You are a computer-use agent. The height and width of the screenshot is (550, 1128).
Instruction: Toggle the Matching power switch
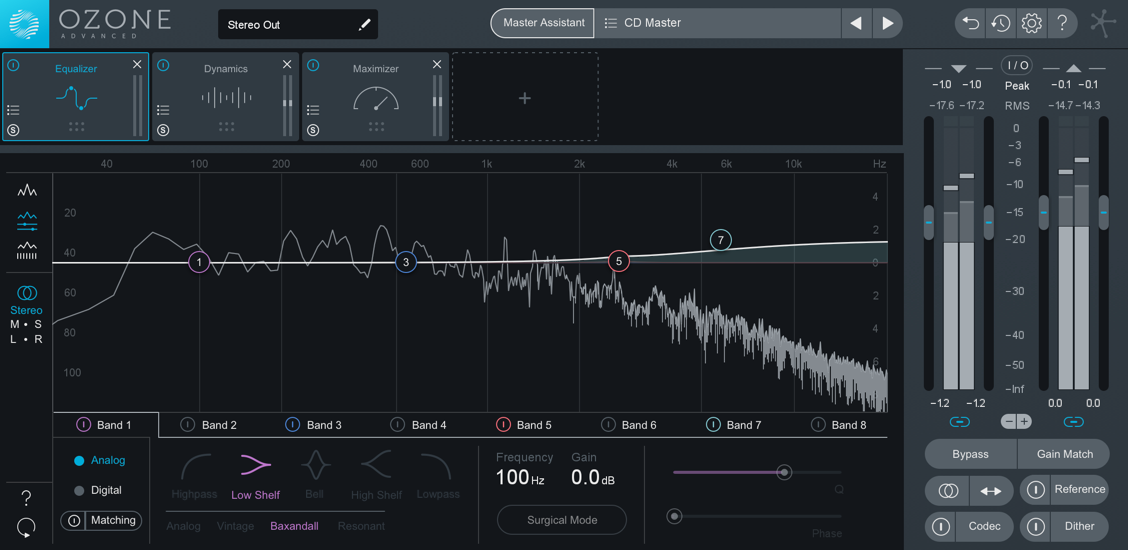(x=73, y=521)
